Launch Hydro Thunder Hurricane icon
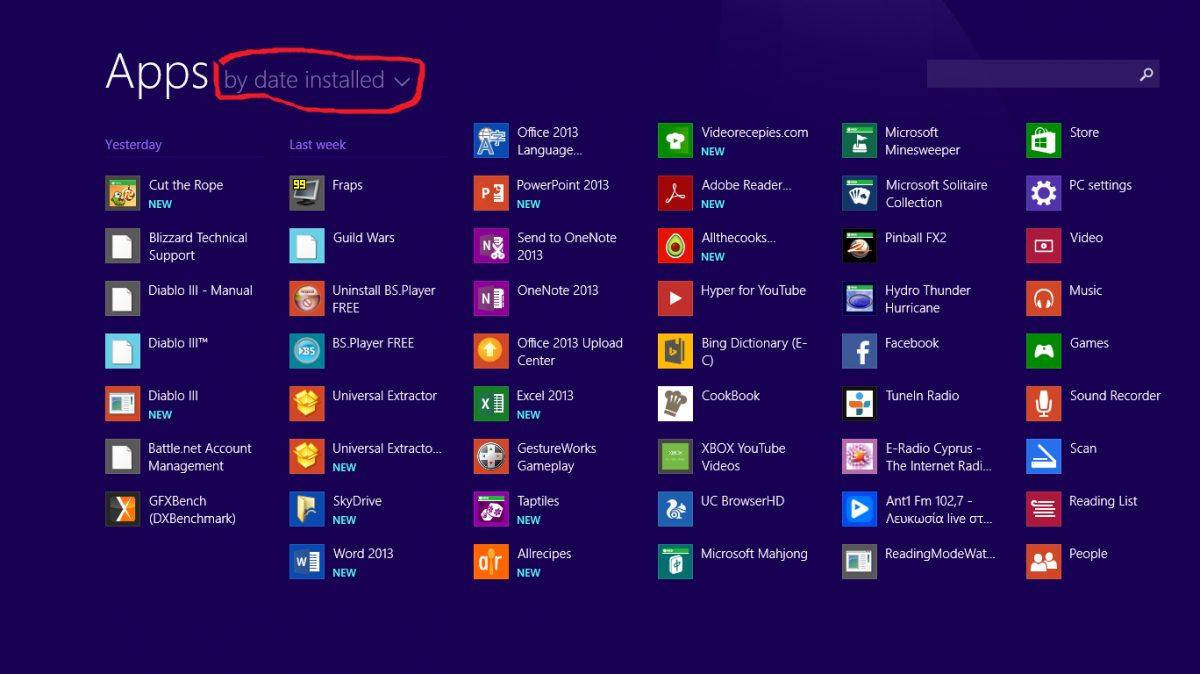 (859, 299)
